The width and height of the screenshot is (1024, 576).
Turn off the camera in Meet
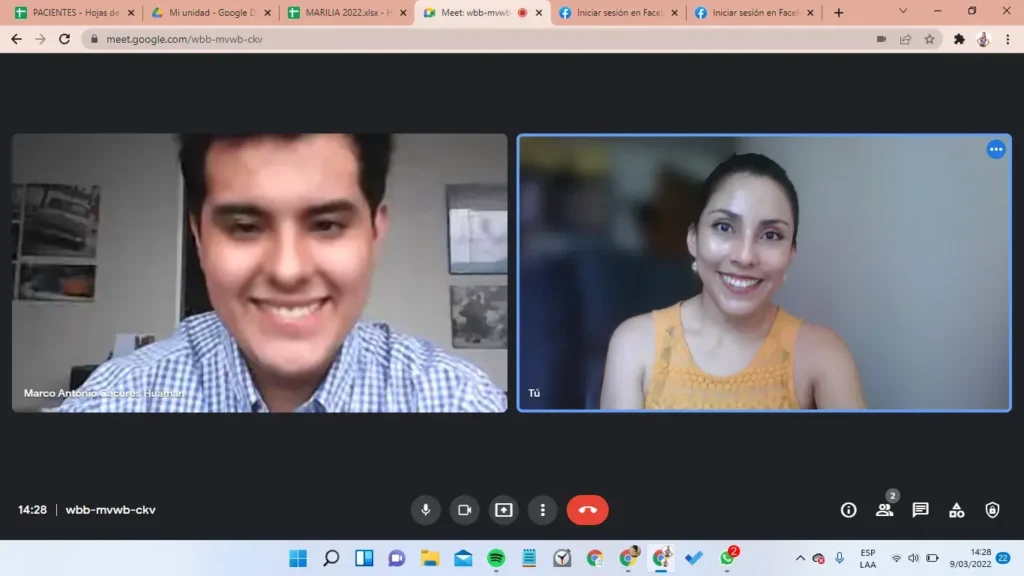464,510
